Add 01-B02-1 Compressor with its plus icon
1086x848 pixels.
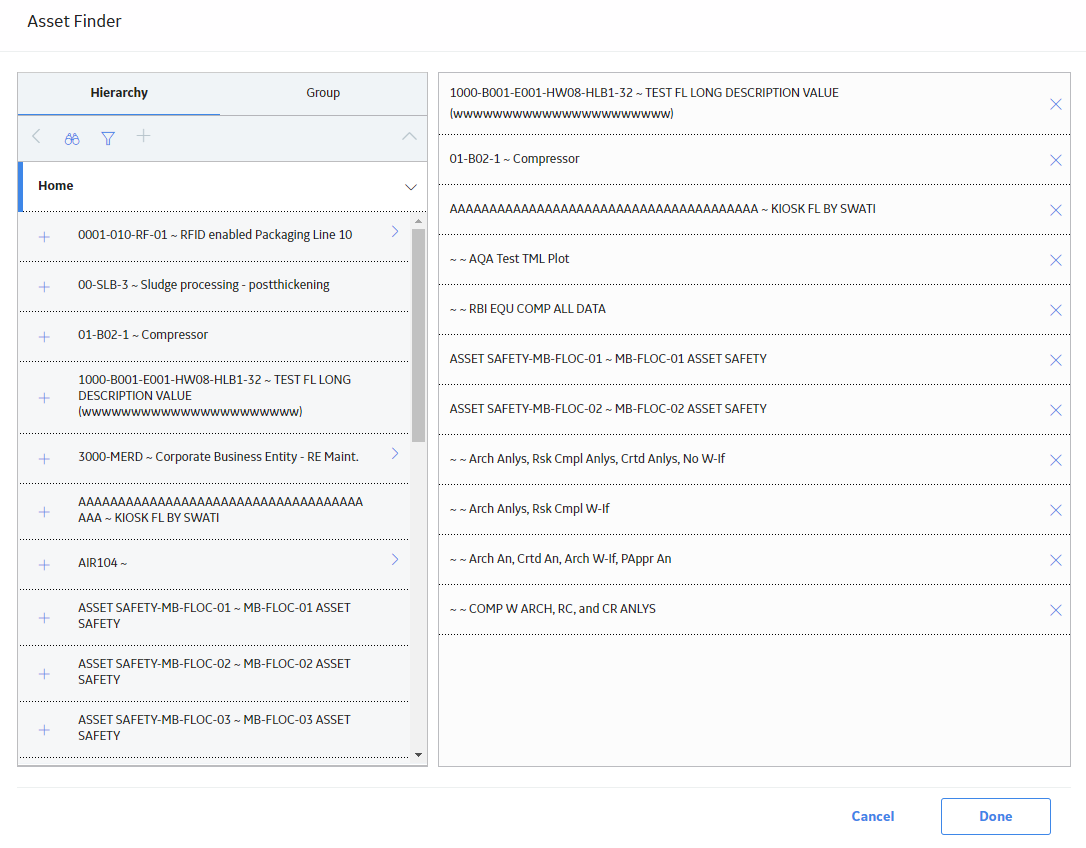44,337
